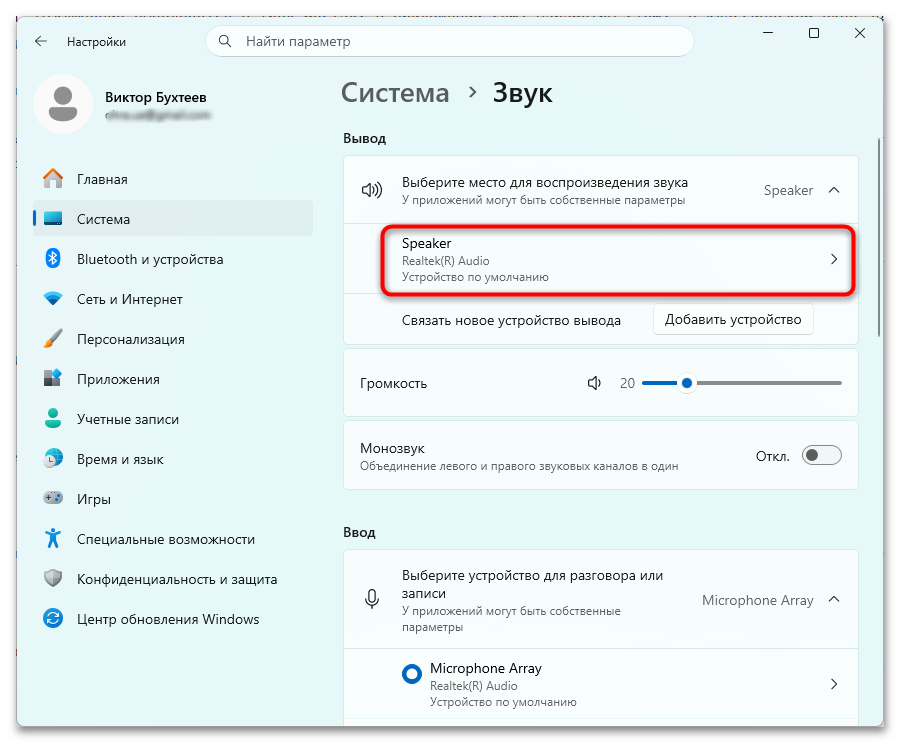
Task: Toggle the Монозвук switch
Action: [x=821, y=455]
